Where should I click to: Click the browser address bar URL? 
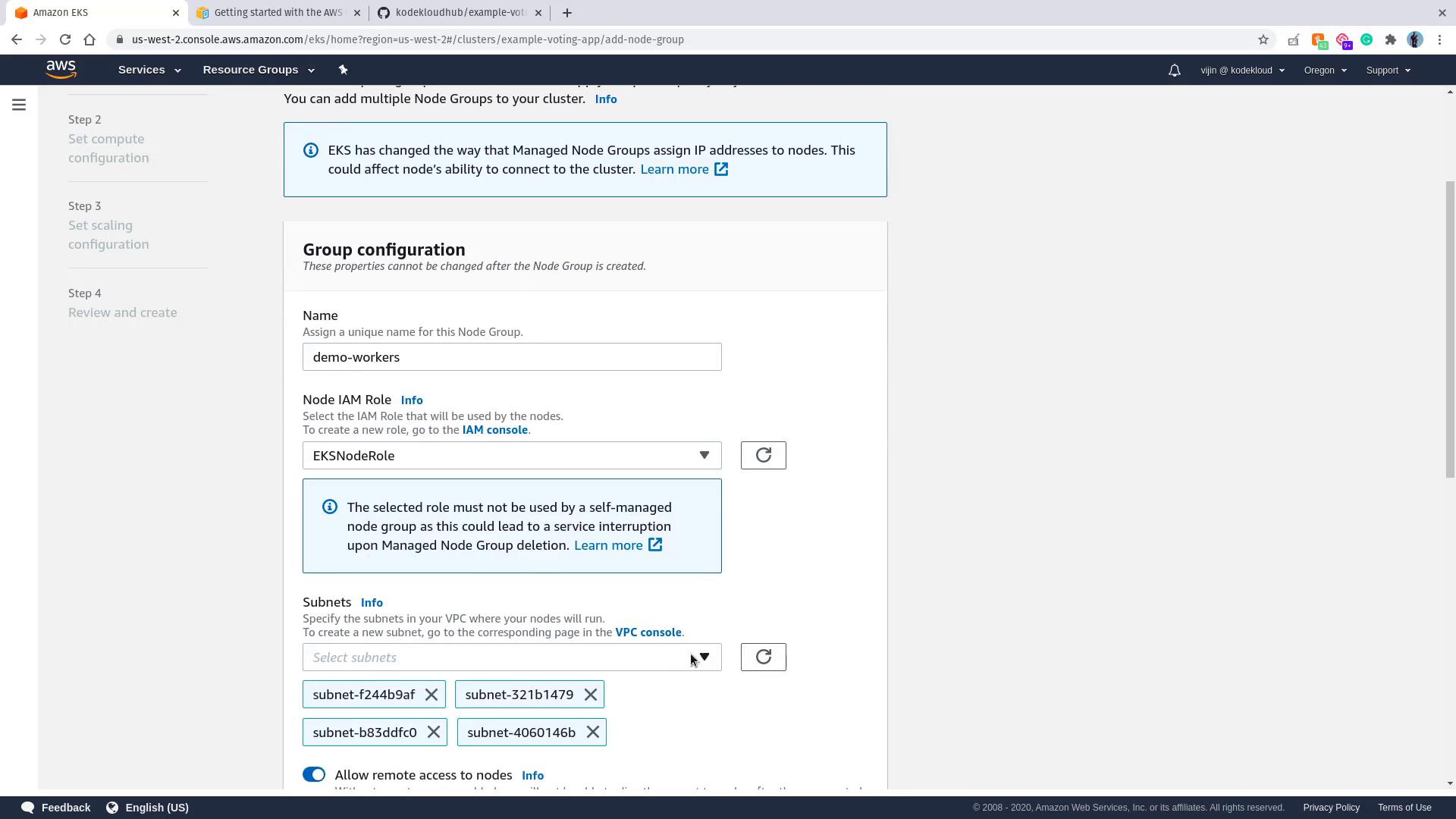point(408,39)
